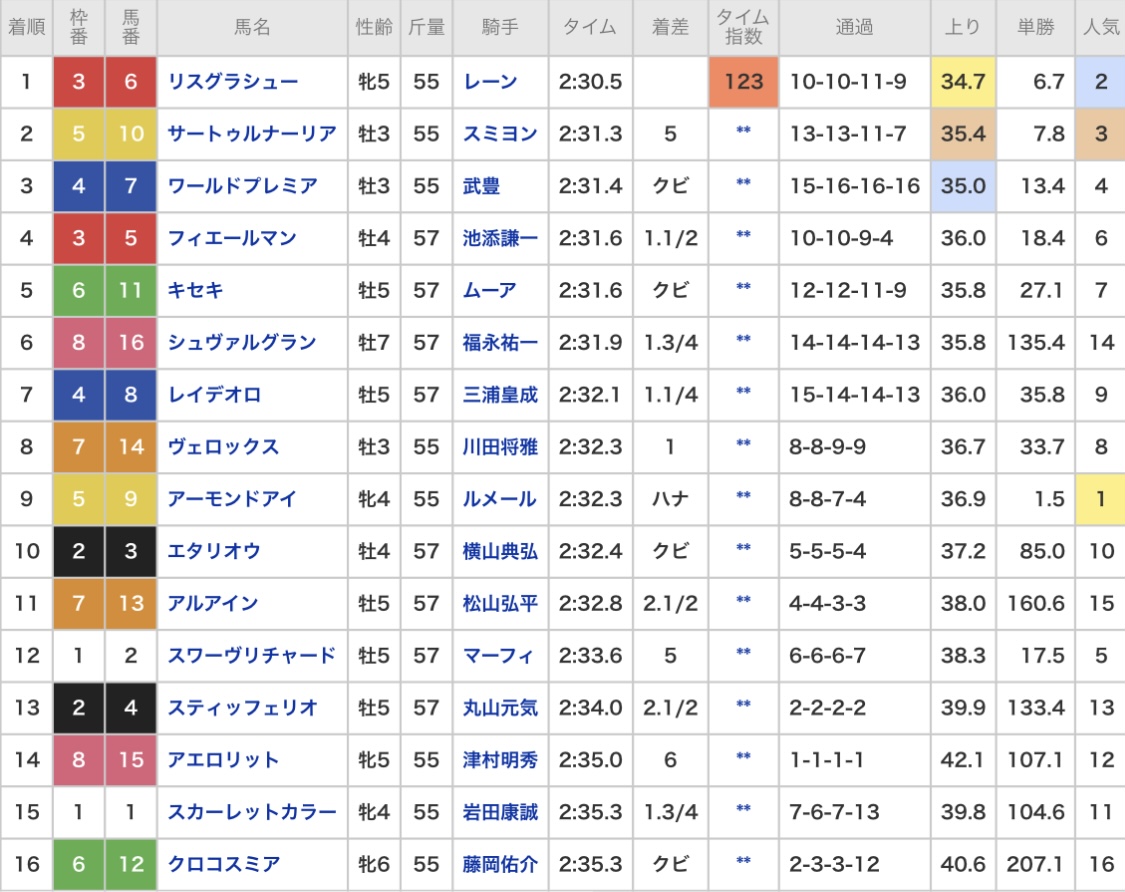Open horse link クロコスミア

pos(223,864)
